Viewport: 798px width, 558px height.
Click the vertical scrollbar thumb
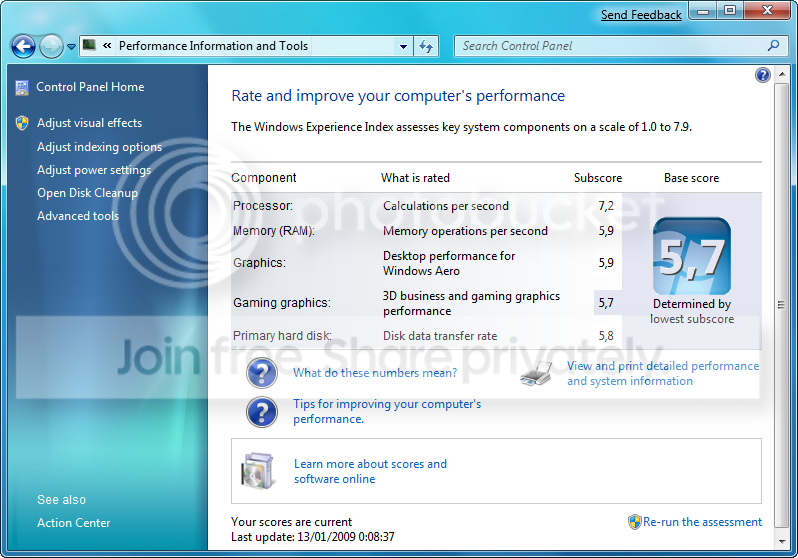click(781, 305)
